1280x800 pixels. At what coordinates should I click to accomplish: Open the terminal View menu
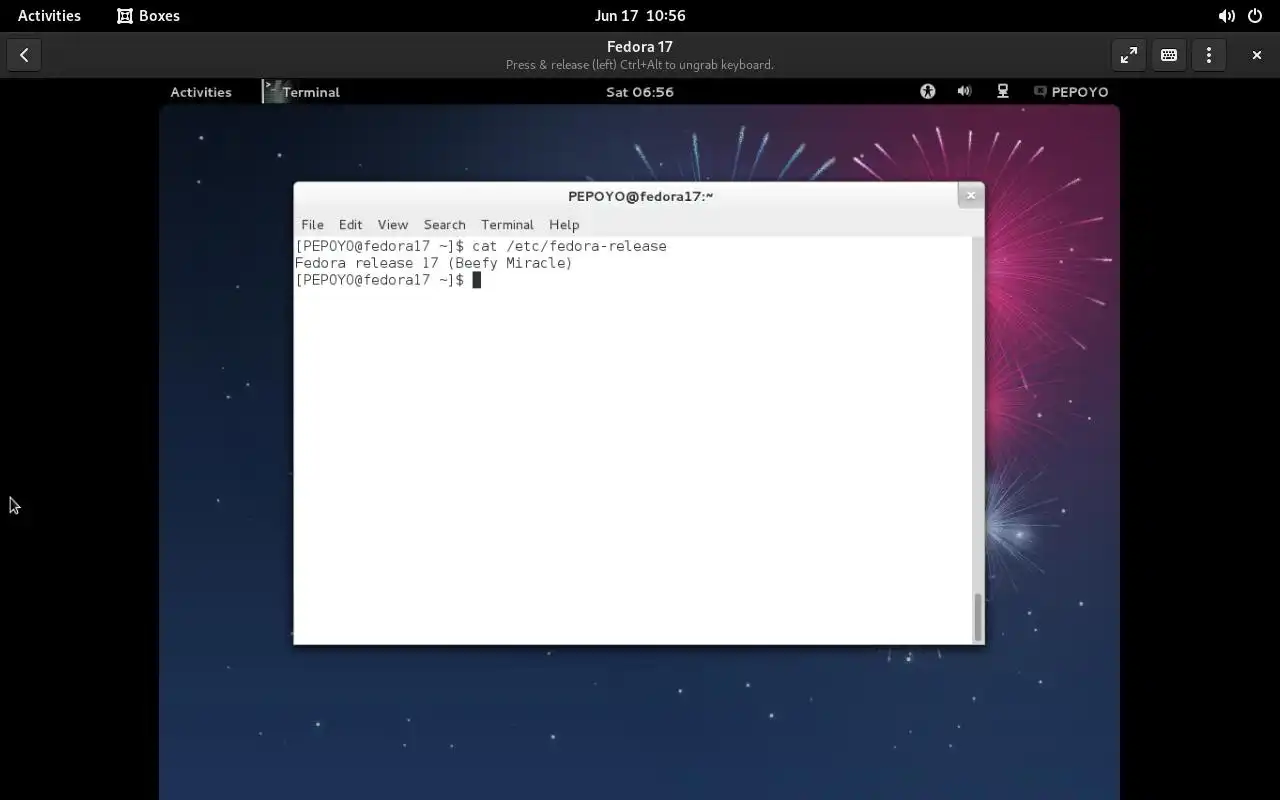click(392, 225)
